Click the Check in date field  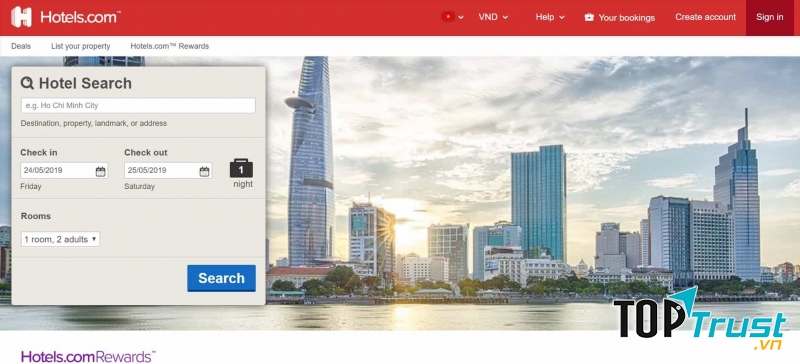point(64,171)
